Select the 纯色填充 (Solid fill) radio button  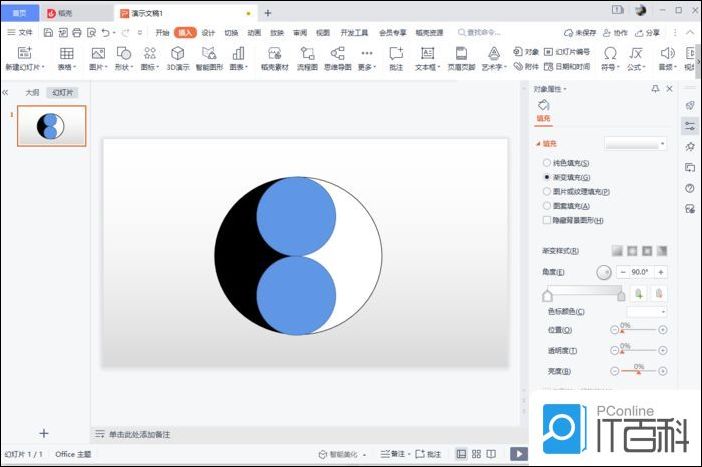[x=547, y=163]
